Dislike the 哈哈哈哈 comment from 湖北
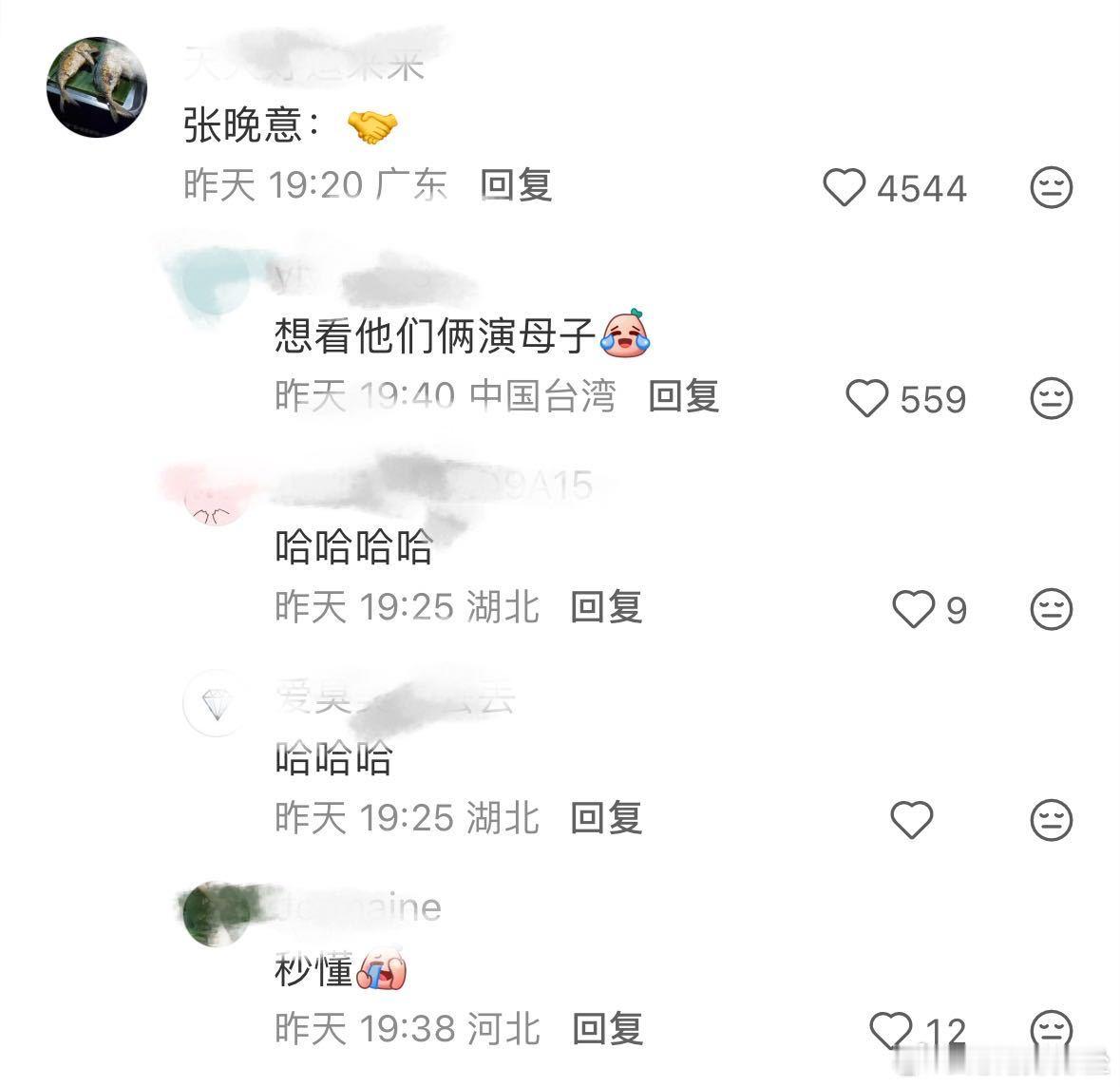 1052,609
